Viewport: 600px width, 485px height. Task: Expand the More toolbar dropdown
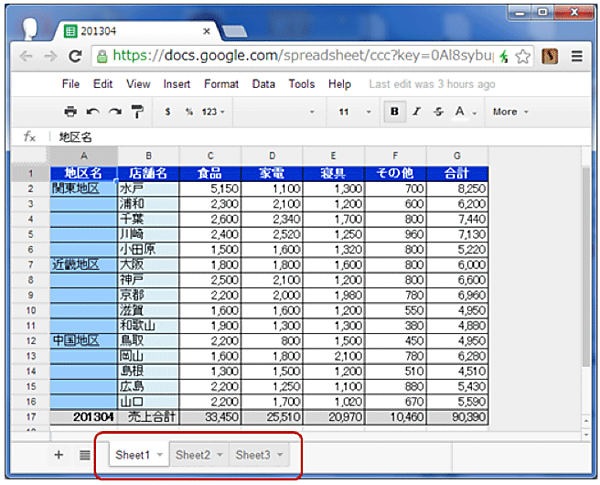pyautogui.click(x=509, y=112)
